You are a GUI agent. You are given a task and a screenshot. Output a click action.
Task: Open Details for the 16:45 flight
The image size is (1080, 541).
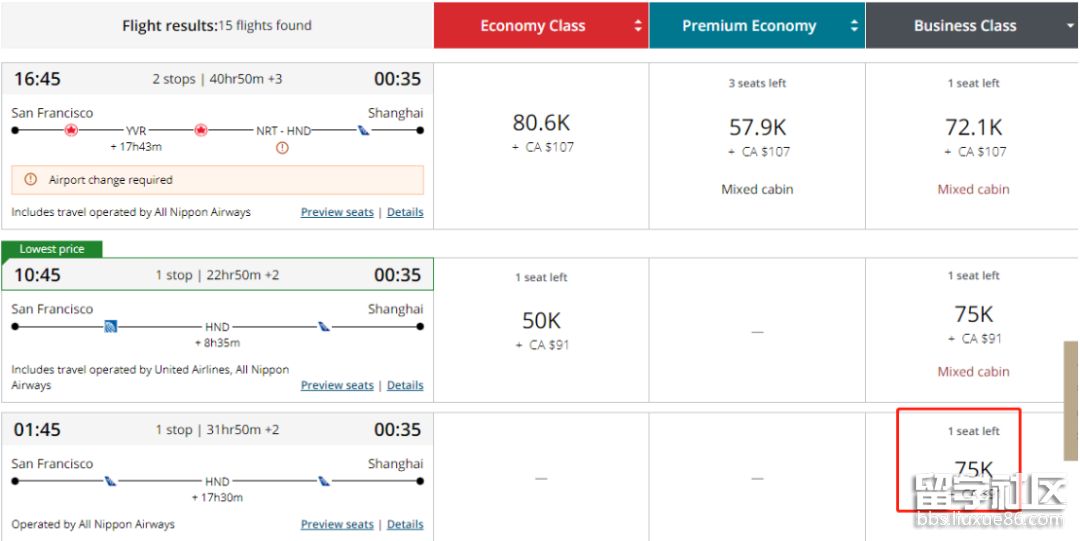pyautogui.click(x=405, y=212)
